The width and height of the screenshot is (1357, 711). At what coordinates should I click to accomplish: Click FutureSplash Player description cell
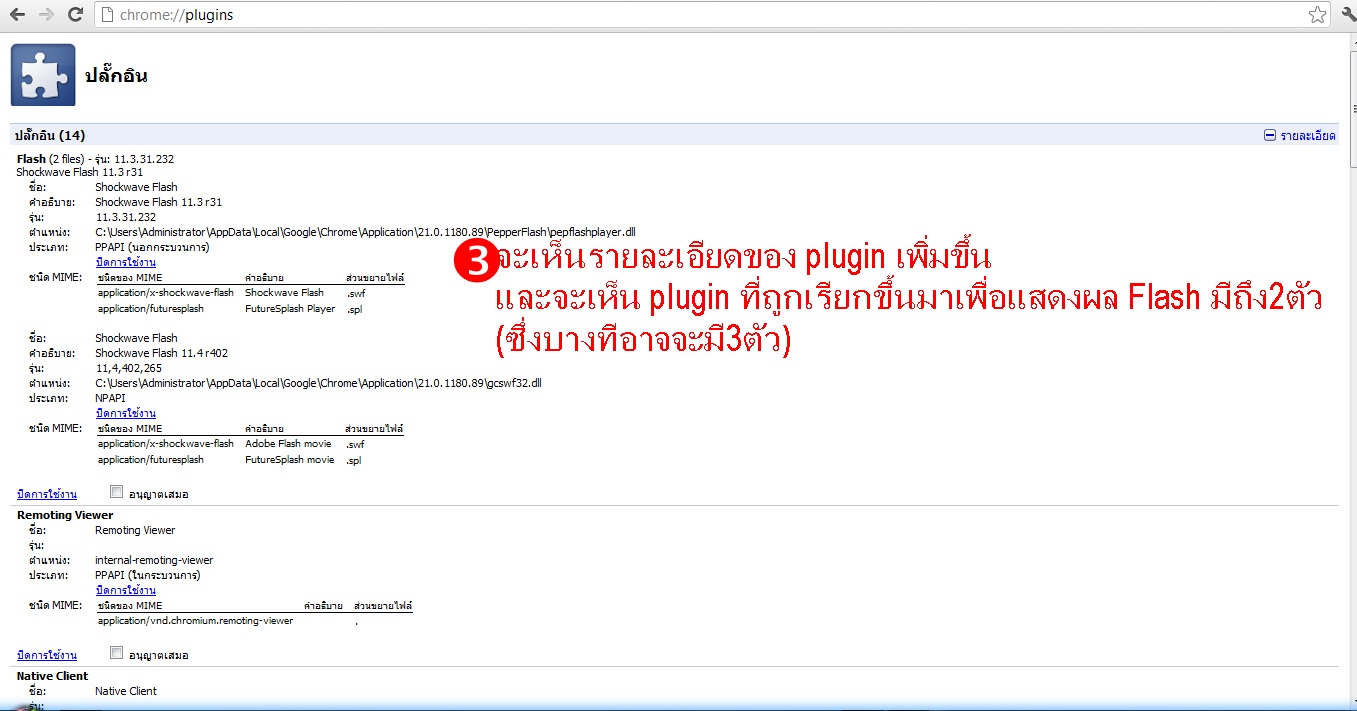point(290,309)
